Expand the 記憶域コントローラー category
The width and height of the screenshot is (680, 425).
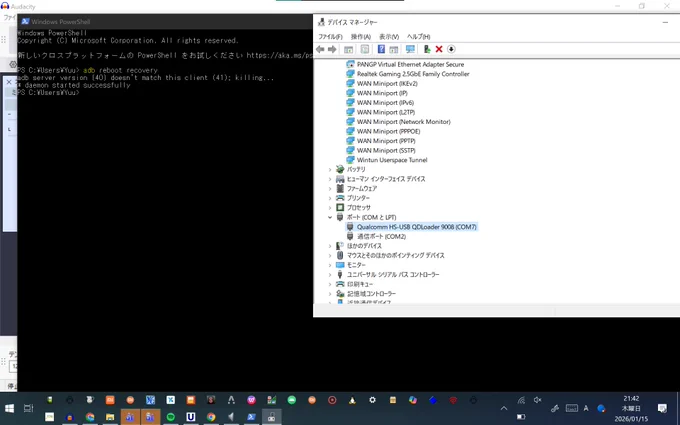(330, 294)
